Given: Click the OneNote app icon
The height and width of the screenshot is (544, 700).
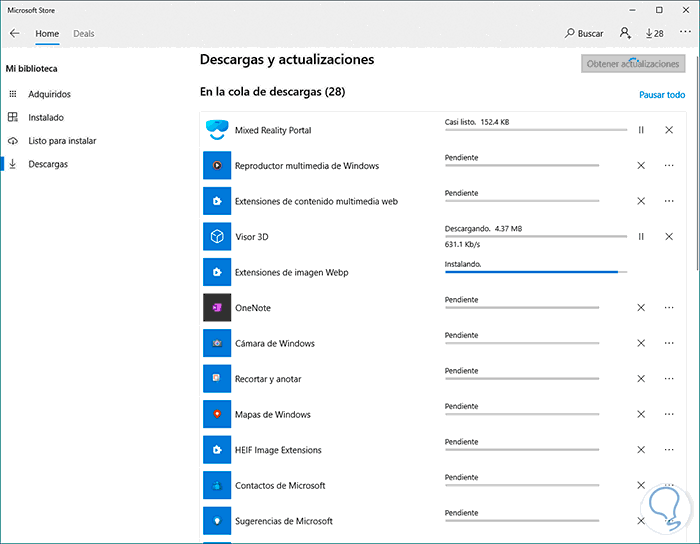Looking at the screenshot, I should 217,308.
